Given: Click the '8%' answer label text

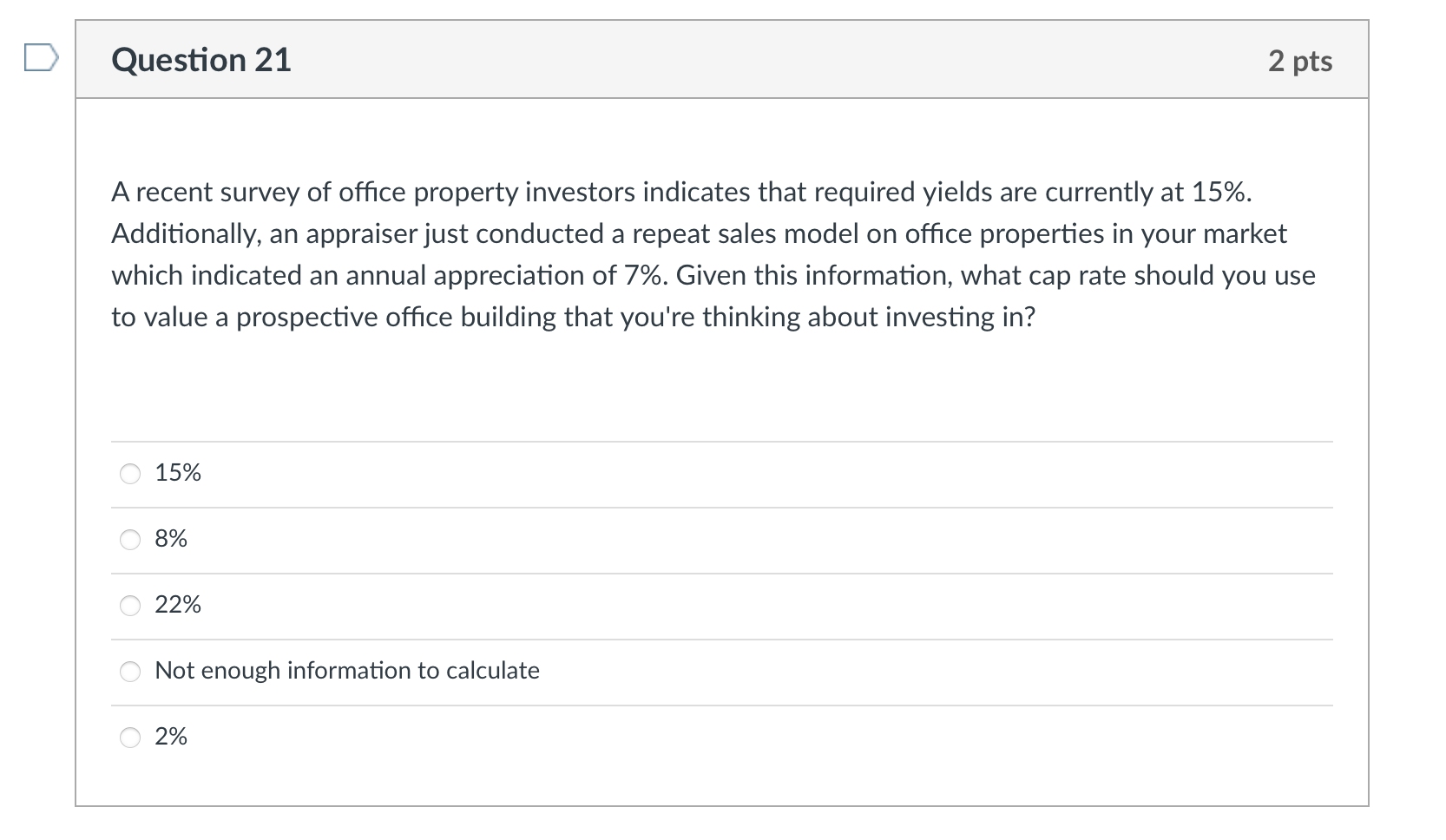Looking at the screenshot, I should click(x=171, y=539).
